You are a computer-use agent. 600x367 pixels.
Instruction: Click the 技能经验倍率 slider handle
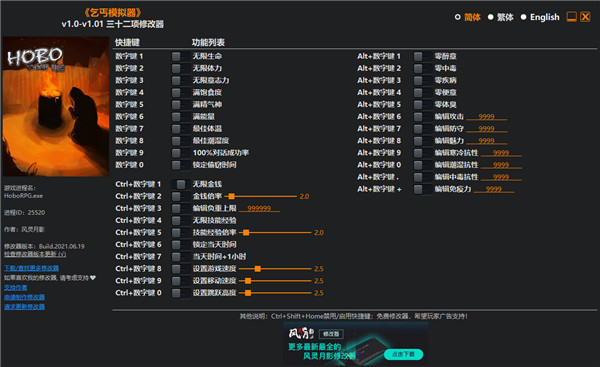click(x=246, y=233)
